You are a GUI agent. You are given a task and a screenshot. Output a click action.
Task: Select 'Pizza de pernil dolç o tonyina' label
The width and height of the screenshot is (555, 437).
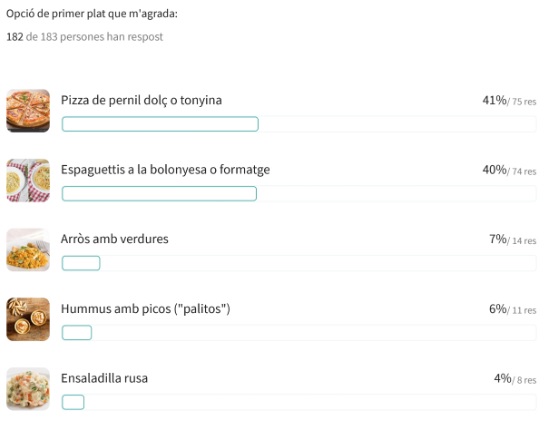pyautogui.click(x=141, y=100)
